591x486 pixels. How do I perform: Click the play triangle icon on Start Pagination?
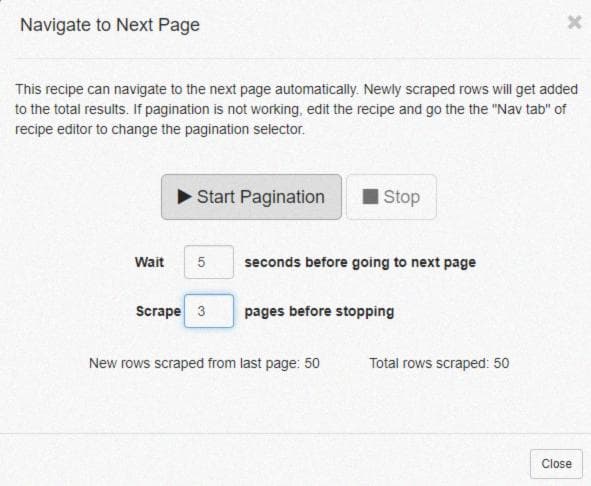(184, 196)
